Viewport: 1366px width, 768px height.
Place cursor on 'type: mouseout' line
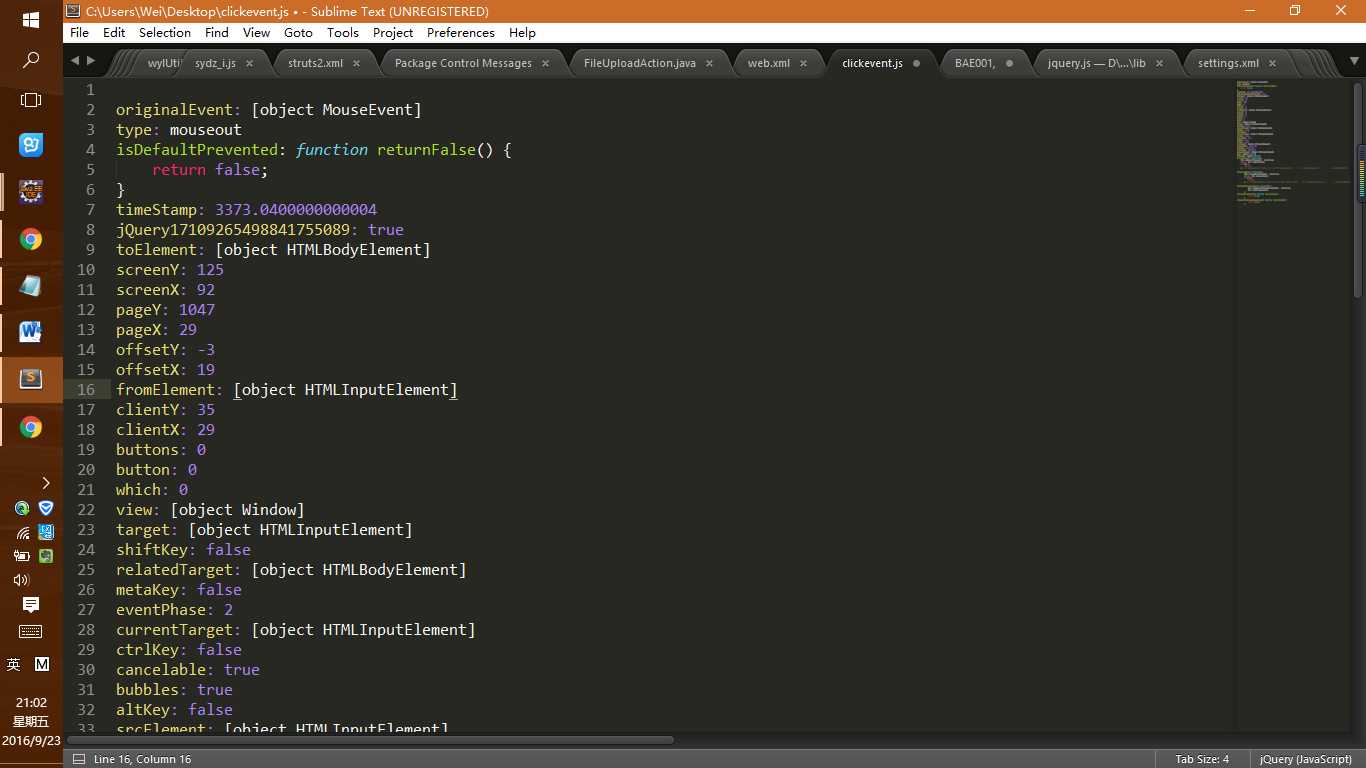click(179, 130)
